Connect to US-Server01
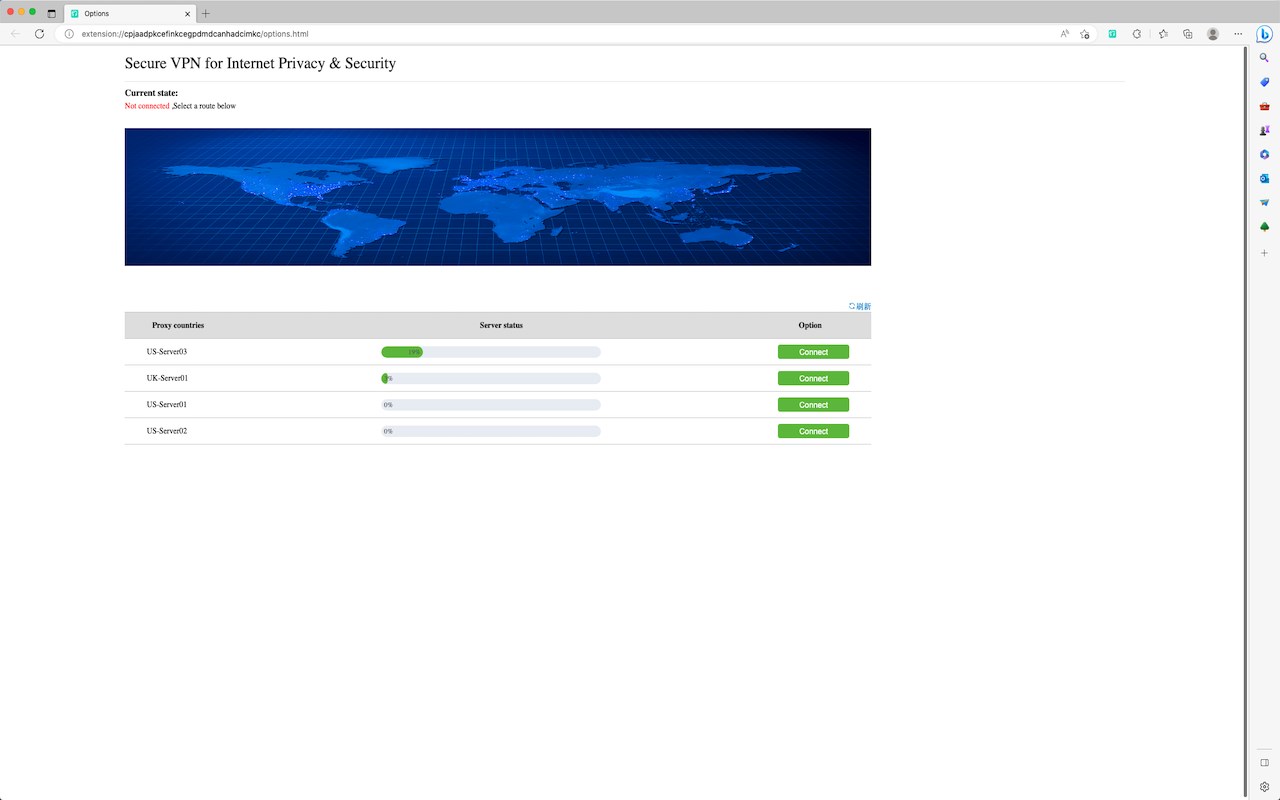This screenshot has height=800, width=1280. point(813,405)
